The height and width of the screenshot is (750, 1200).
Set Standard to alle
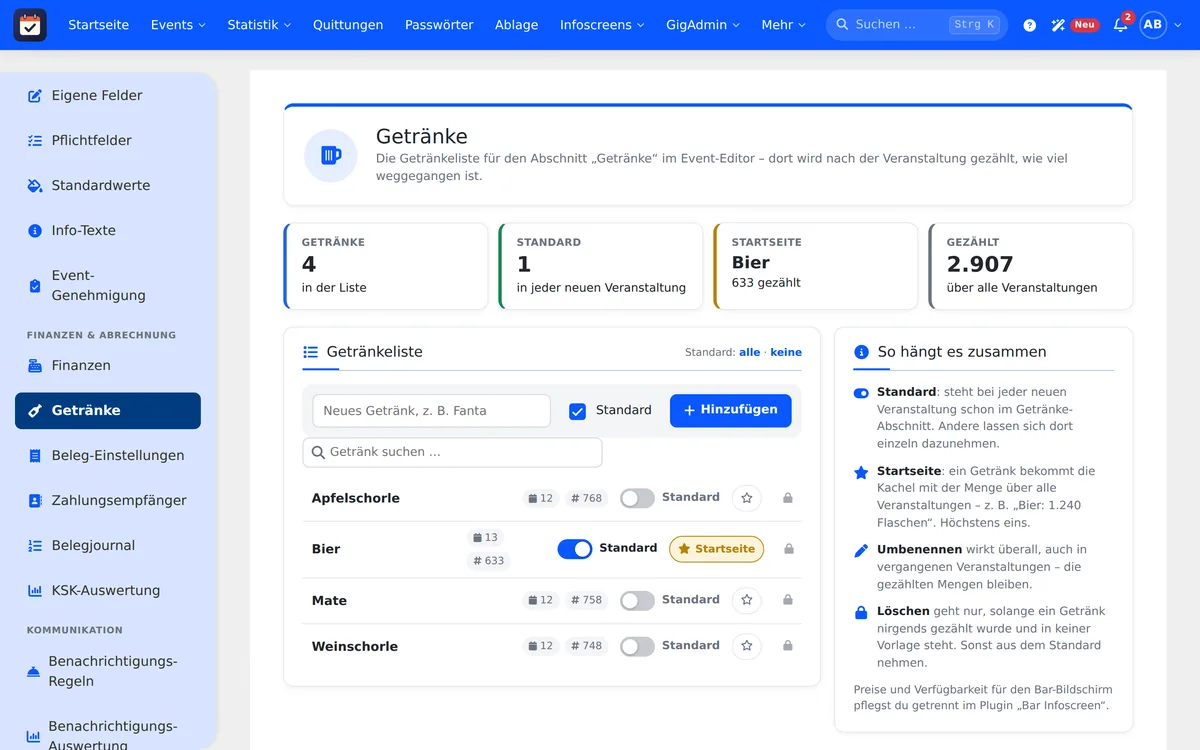pos(750,352)
